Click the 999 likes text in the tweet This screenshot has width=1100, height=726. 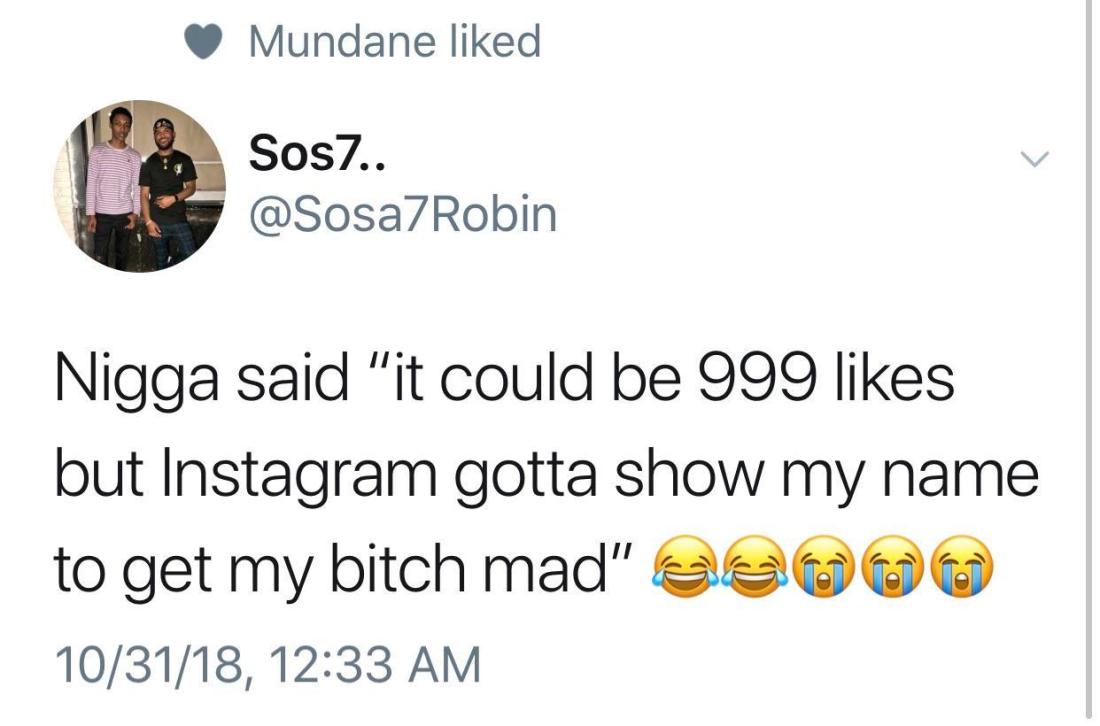point(825,377)
